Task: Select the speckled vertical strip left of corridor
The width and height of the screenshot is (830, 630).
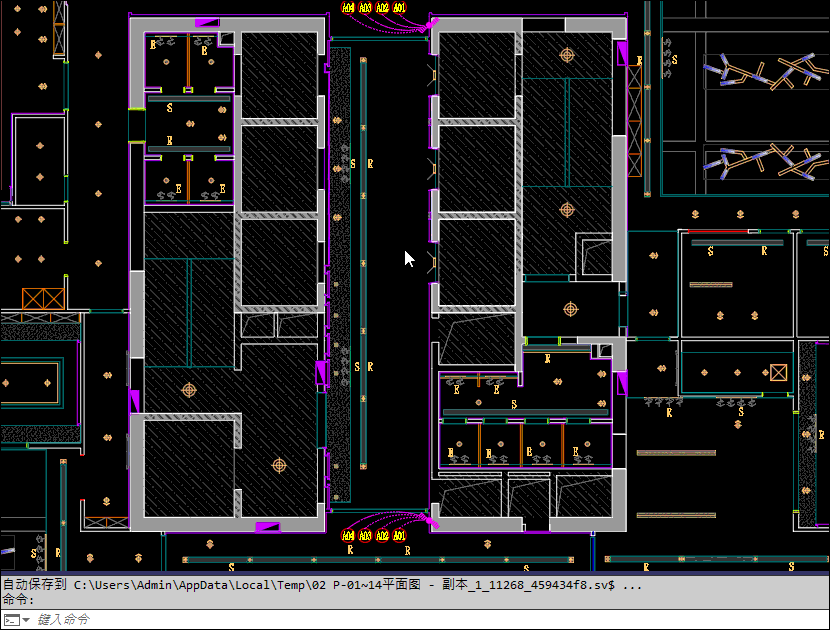Action: (341, 280)
